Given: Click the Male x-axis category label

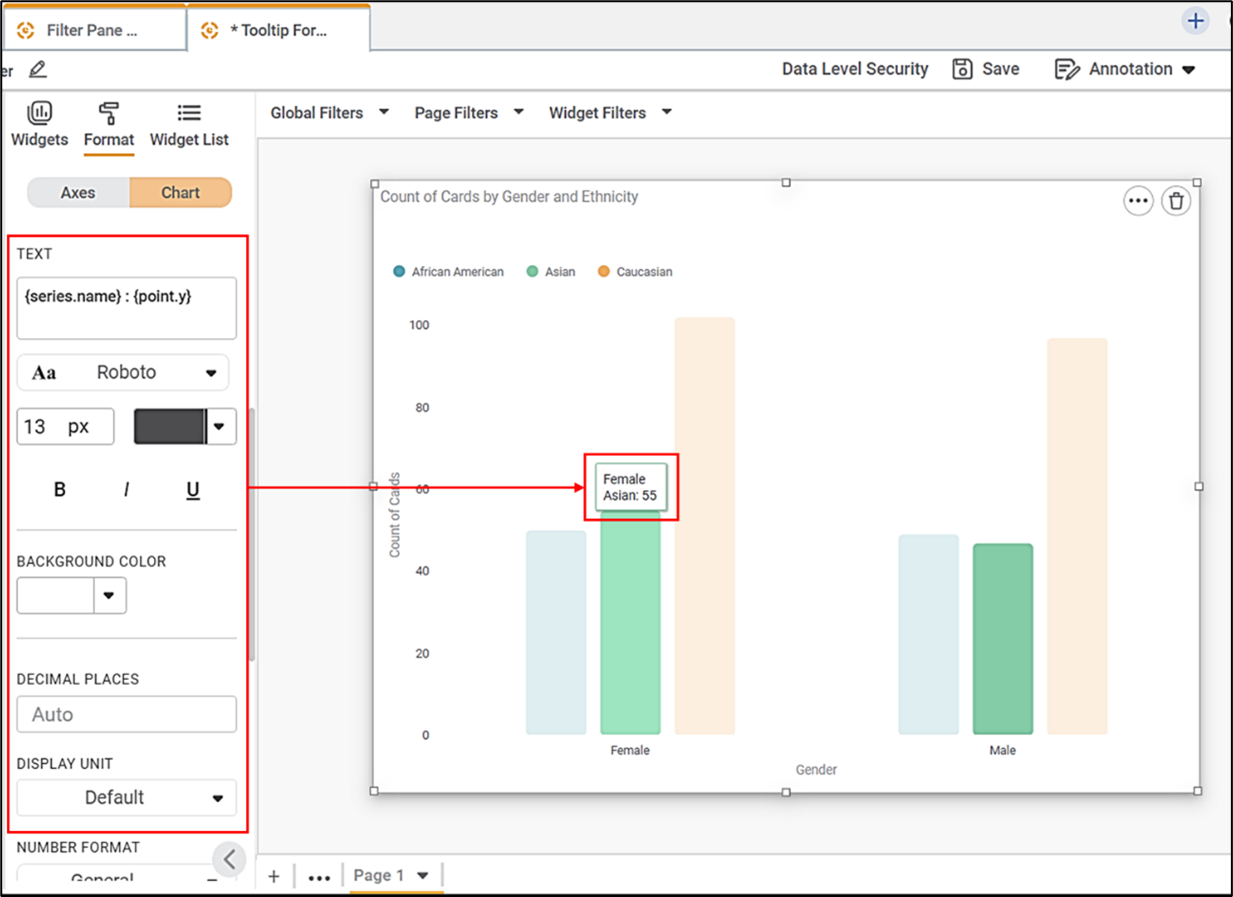Looking at the screenshot, I should 1003,750.
